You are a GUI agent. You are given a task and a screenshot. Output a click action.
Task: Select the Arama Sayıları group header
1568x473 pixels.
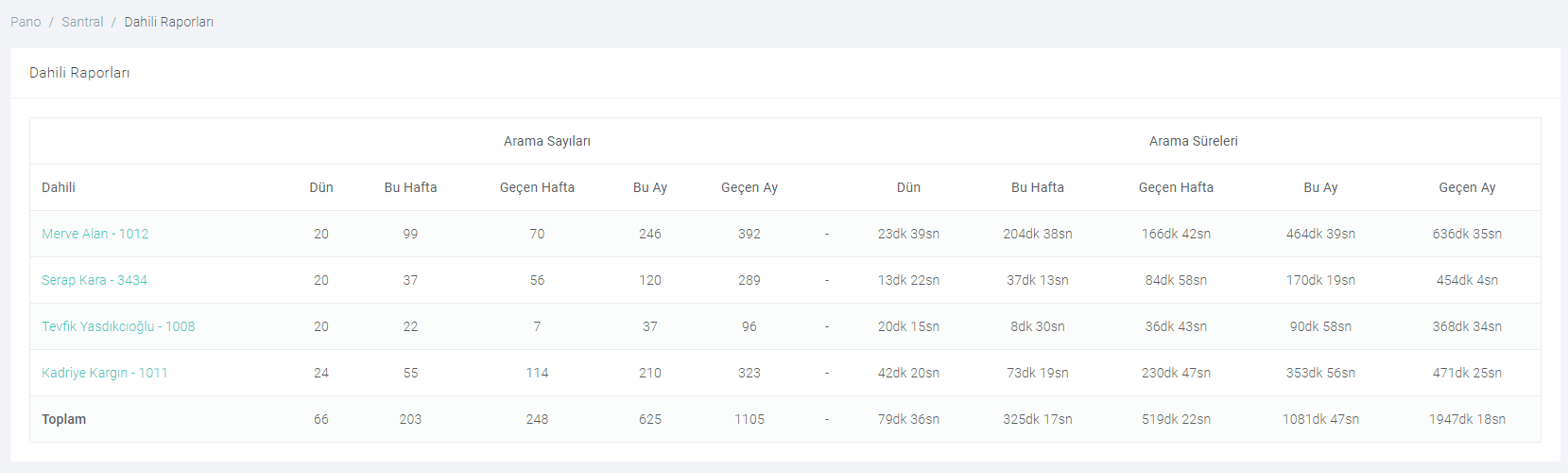point(546,141)
